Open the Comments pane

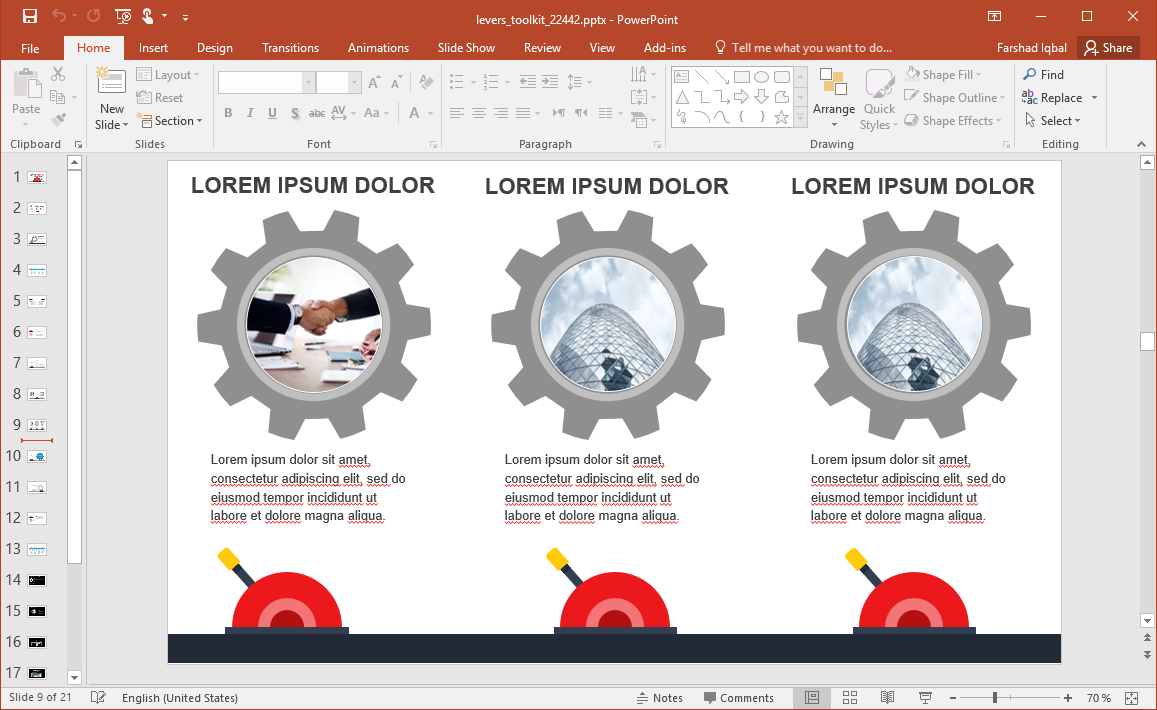pos(740,697)
